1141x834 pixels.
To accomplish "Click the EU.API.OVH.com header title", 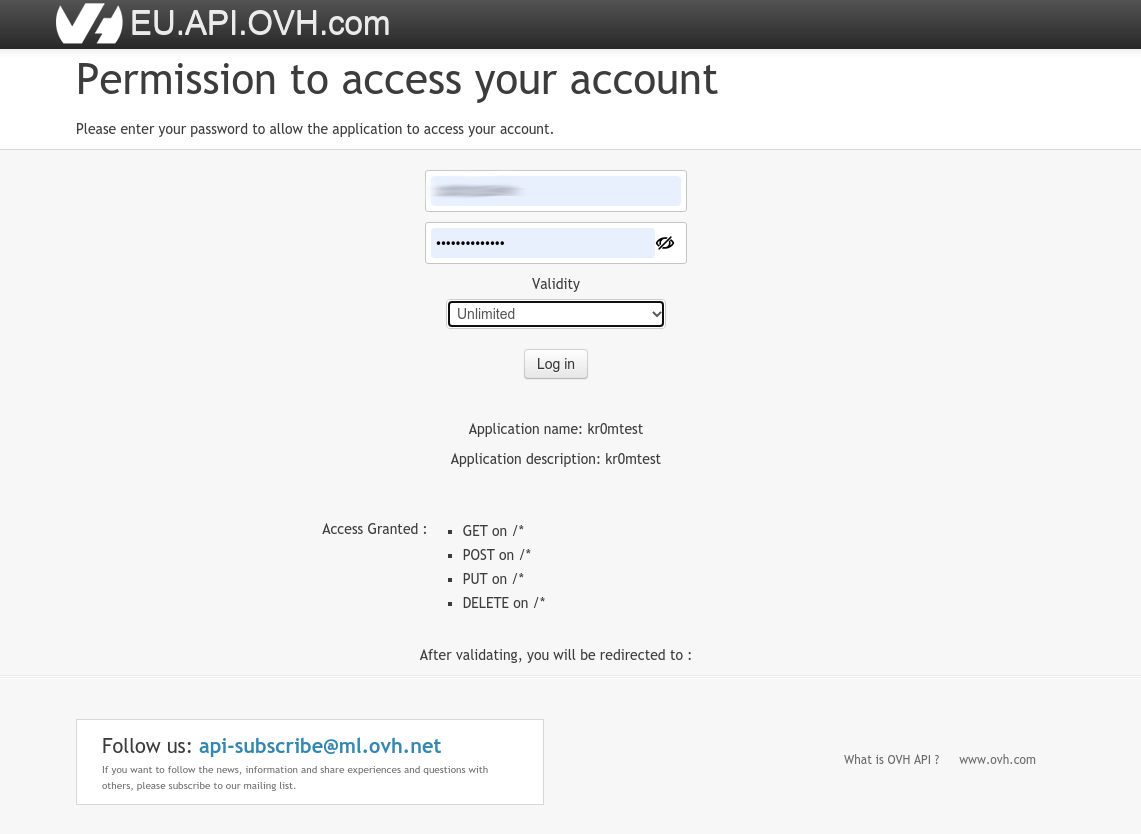I will tap(260, 23).
